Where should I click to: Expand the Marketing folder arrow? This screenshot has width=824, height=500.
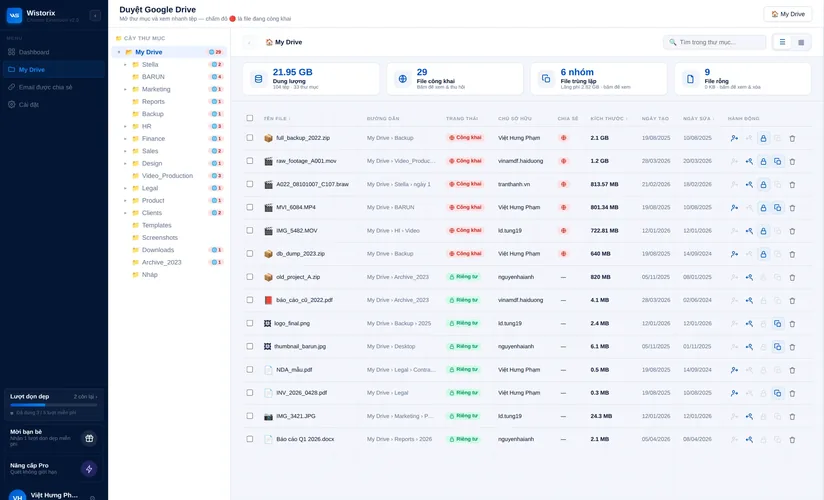point(125,89)
